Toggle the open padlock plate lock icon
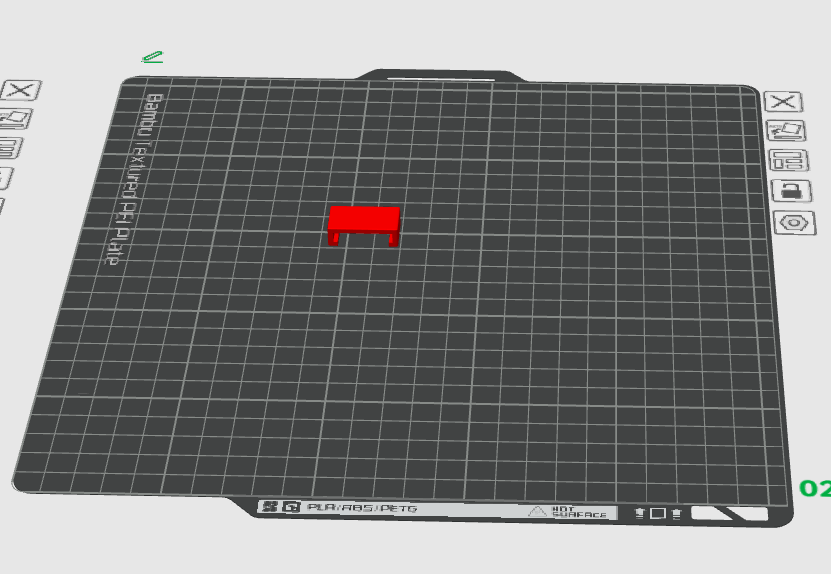Viewport: 831px width, 574px height. pyautogui.click(x=792, y=191)
